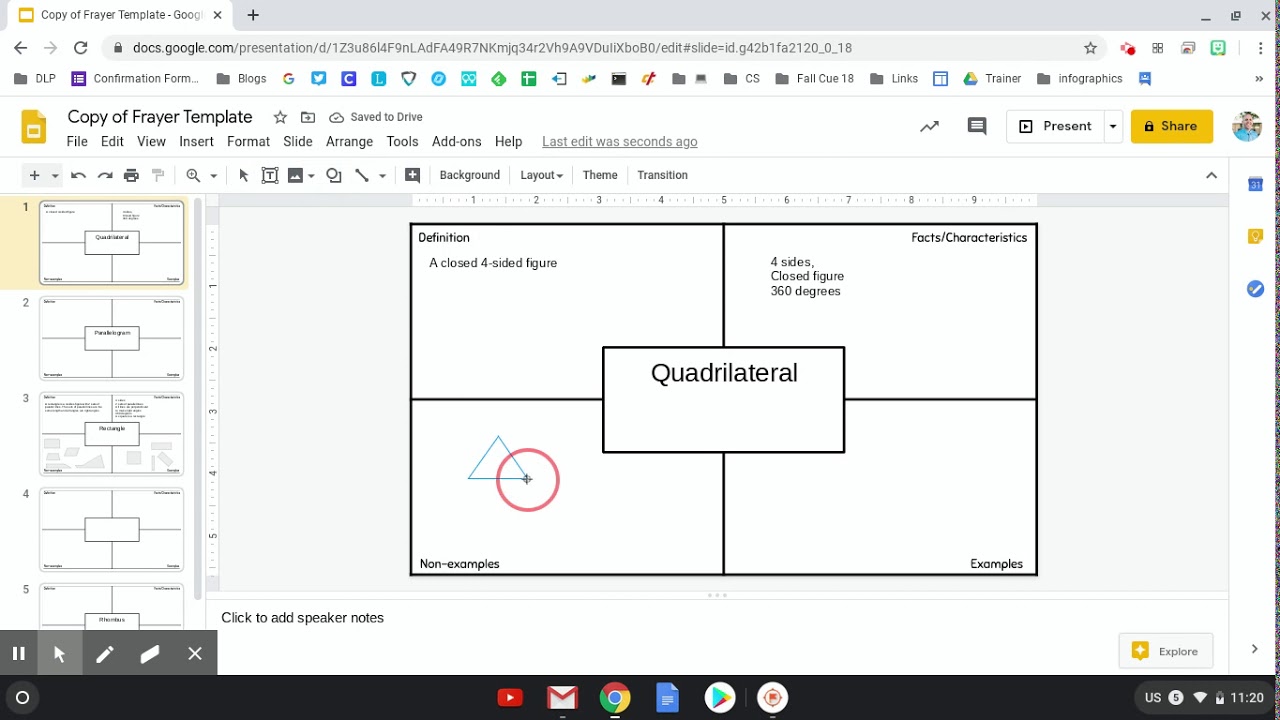
Task: Open the Google Keep side panel icon
Action: pyautogui.click(x=1255, y=236)
